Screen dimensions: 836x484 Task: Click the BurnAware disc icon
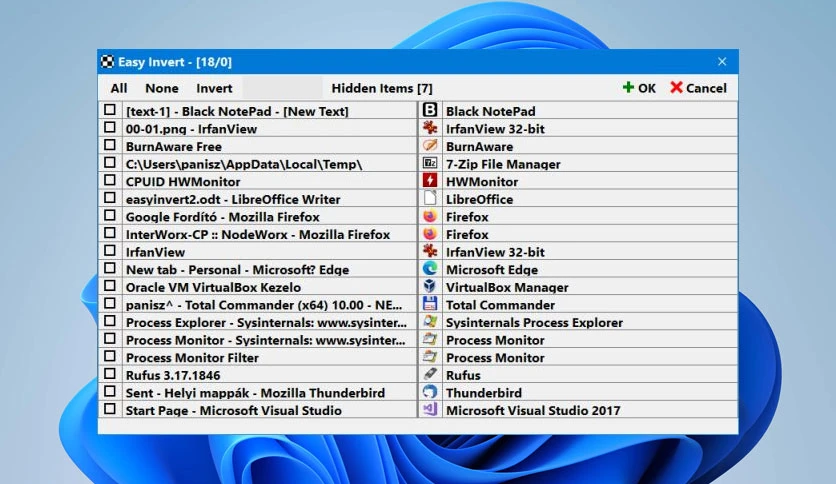pos(430,145)
